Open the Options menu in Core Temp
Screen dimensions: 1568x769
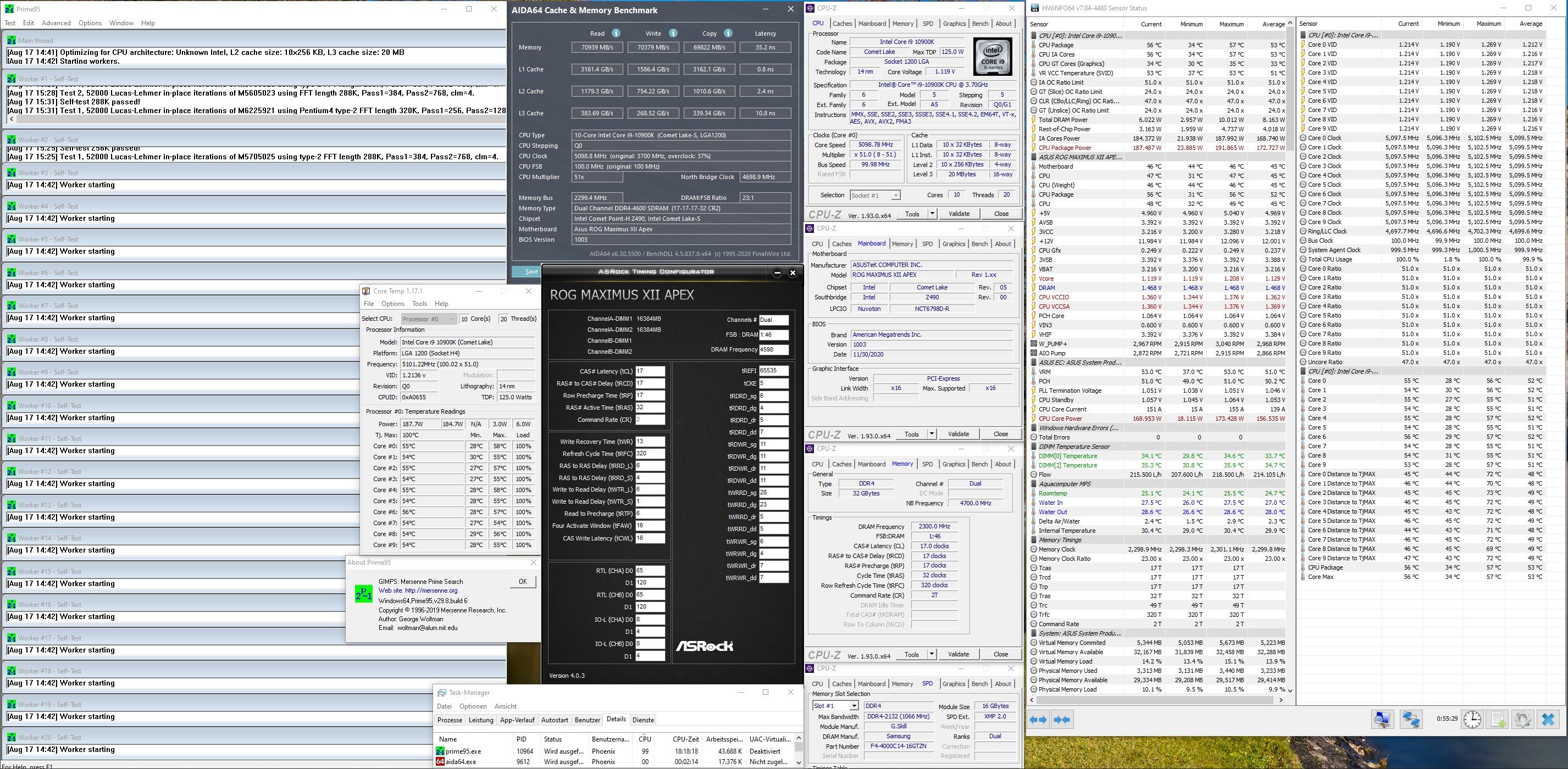tap(392, 304)
